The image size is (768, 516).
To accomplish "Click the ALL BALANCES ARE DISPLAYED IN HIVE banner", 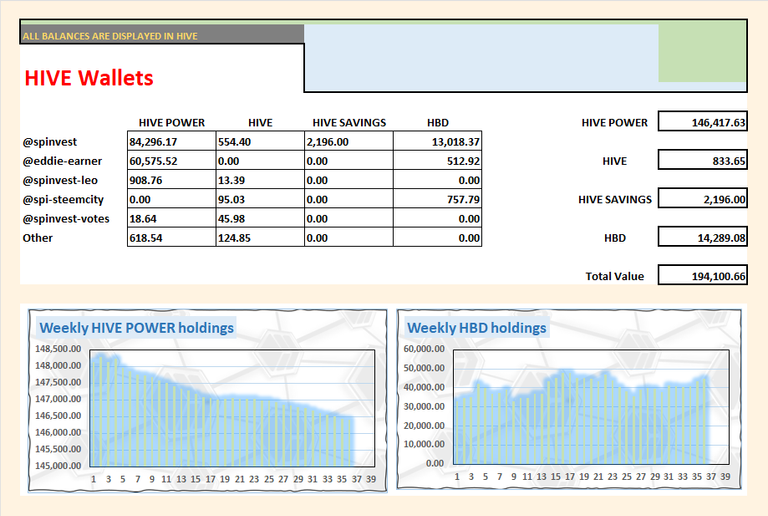I will point(162,34).
